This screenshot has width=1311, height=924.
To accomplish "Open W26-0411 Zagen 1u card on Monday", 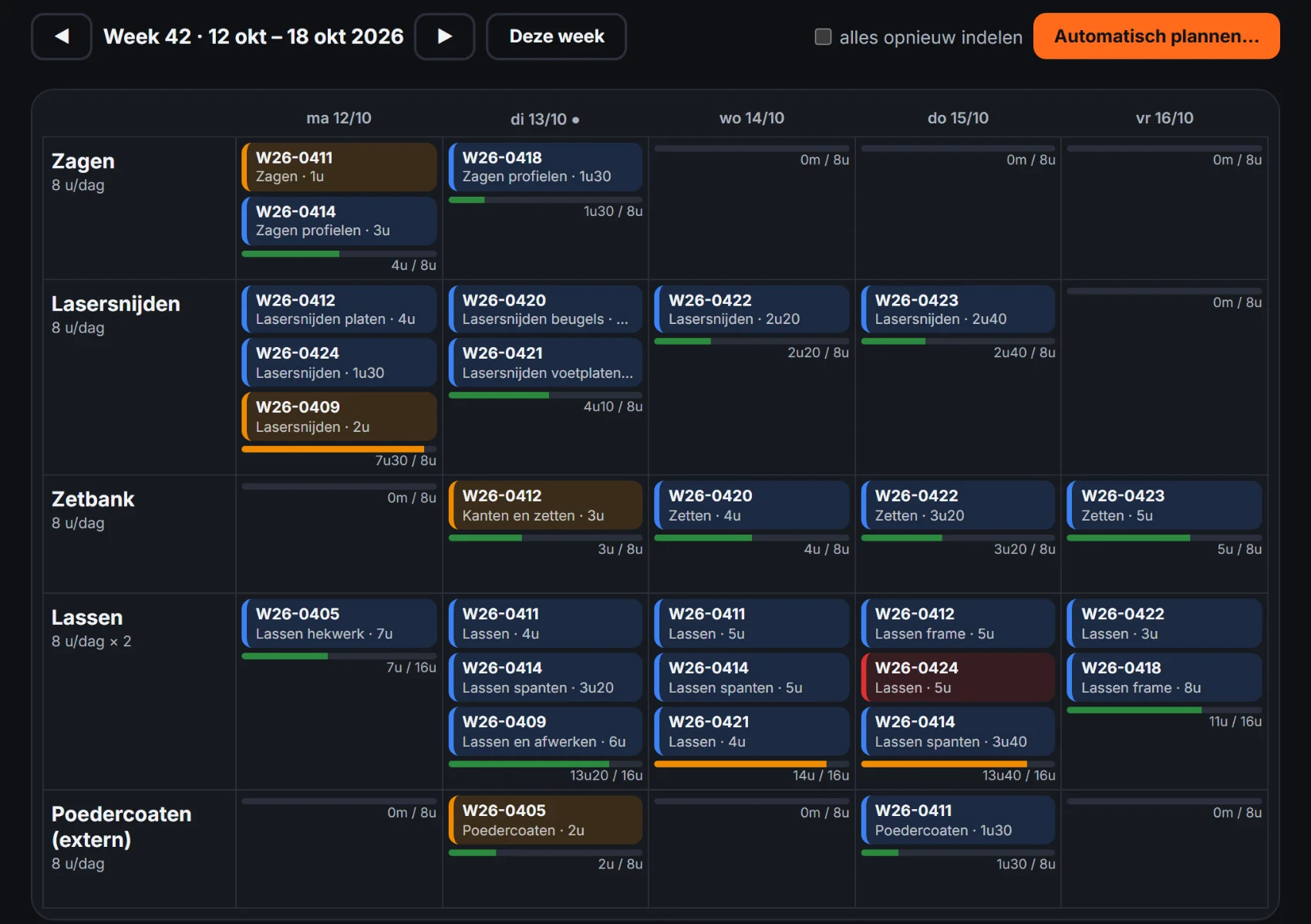I will point(339,167).
